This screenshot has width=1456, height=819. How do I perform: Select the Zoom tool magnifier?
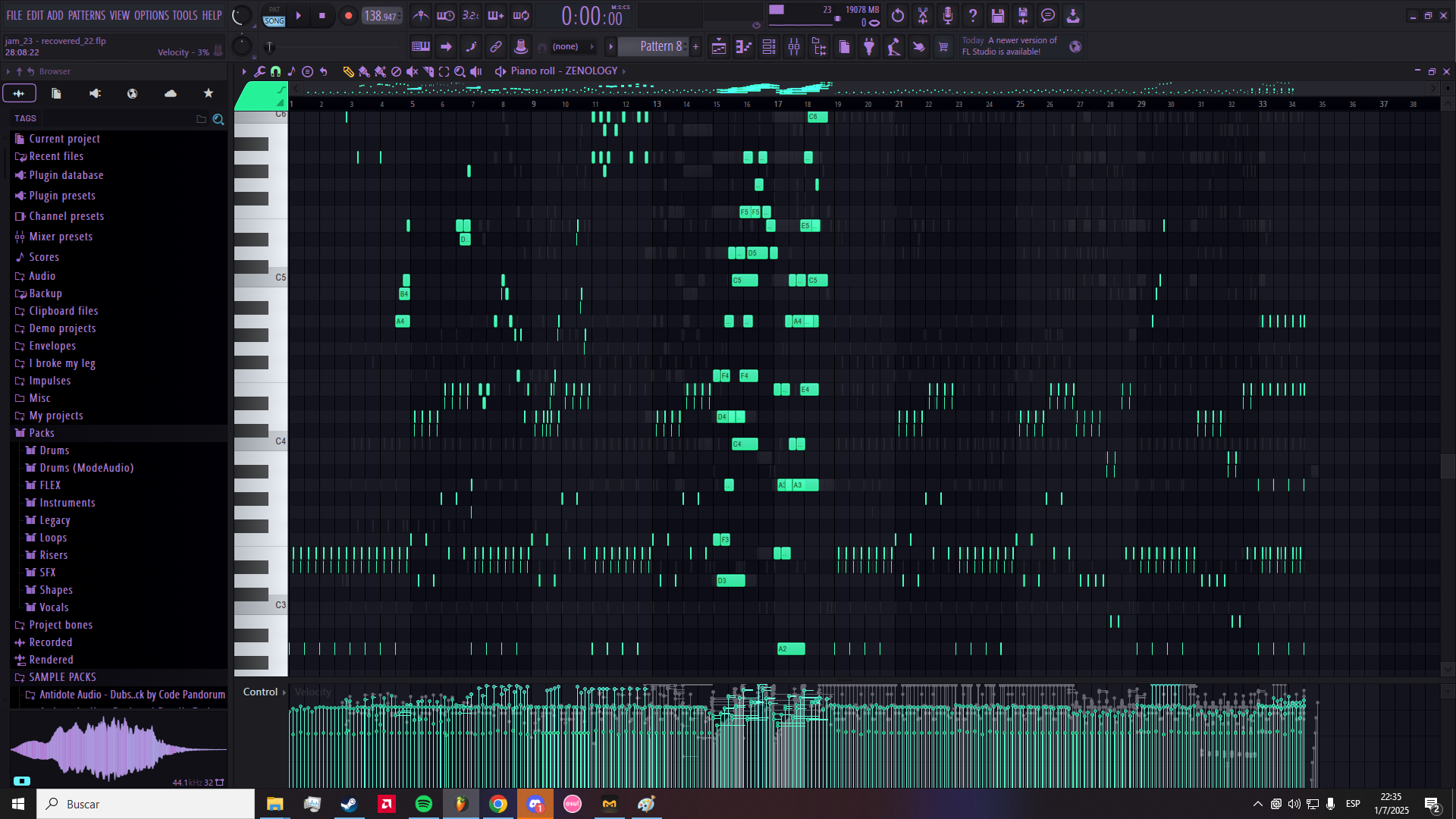coord(460,71)
